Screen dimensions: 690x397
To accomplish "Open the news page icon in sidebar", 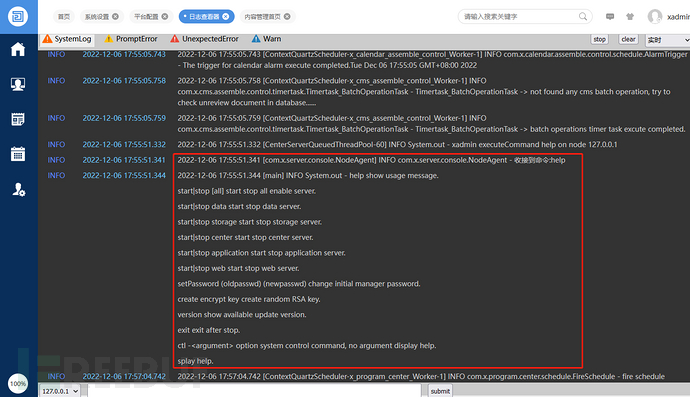I will point(18,119).
